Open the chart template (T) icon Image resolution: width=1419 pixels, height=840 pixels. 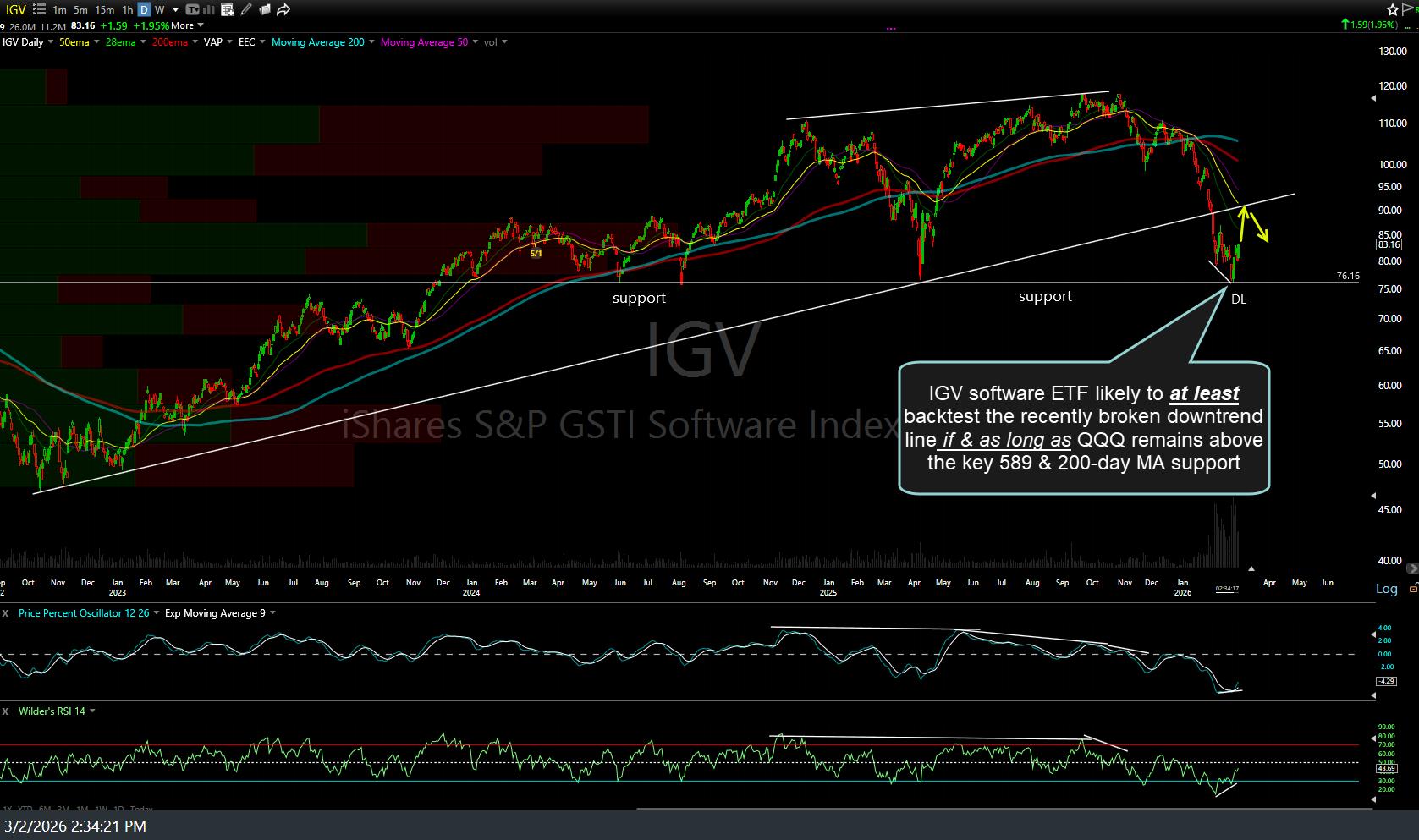coord(192,9)
